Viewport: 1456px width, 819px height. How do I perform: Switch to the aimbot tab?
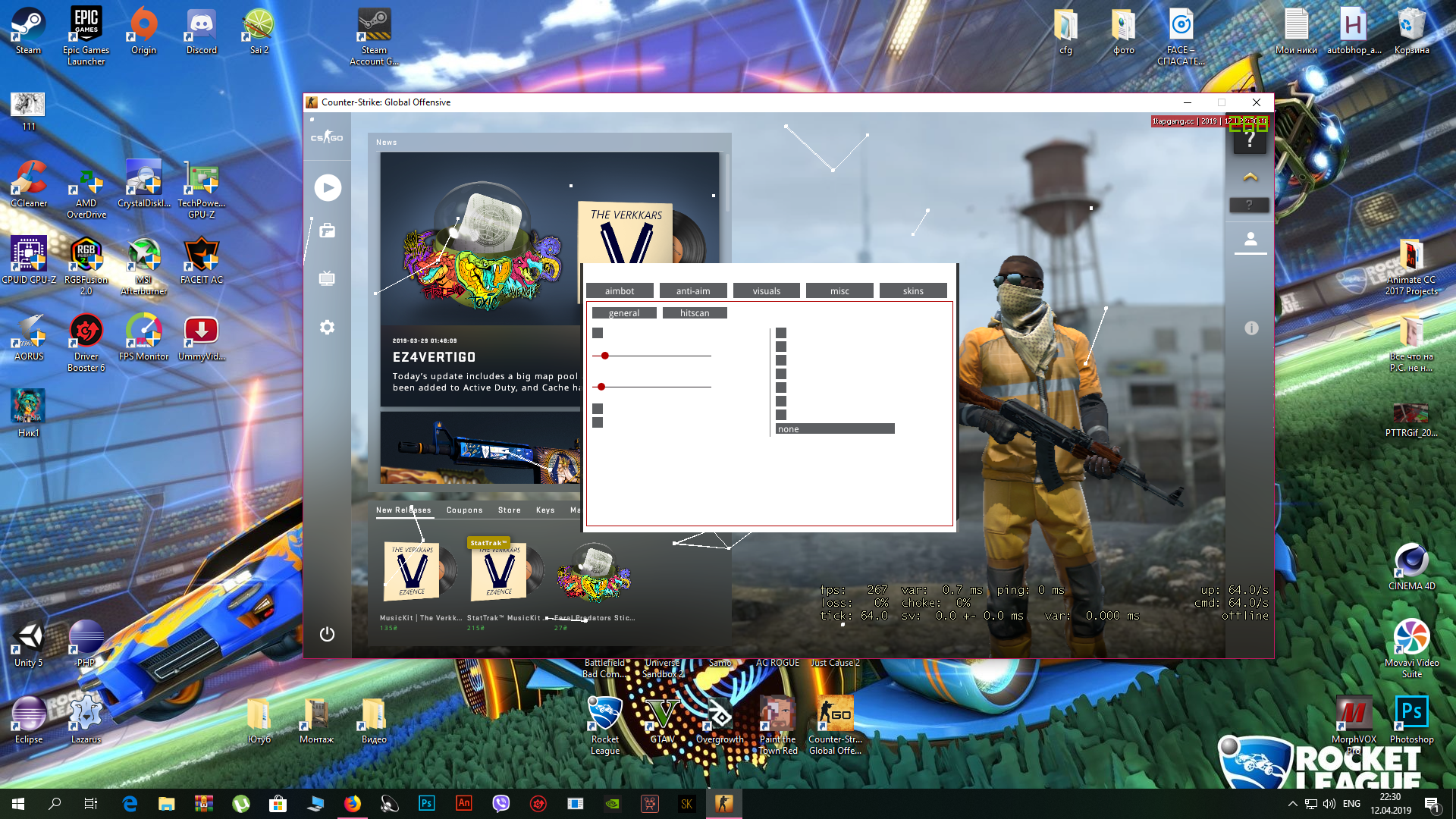[620, 291]
